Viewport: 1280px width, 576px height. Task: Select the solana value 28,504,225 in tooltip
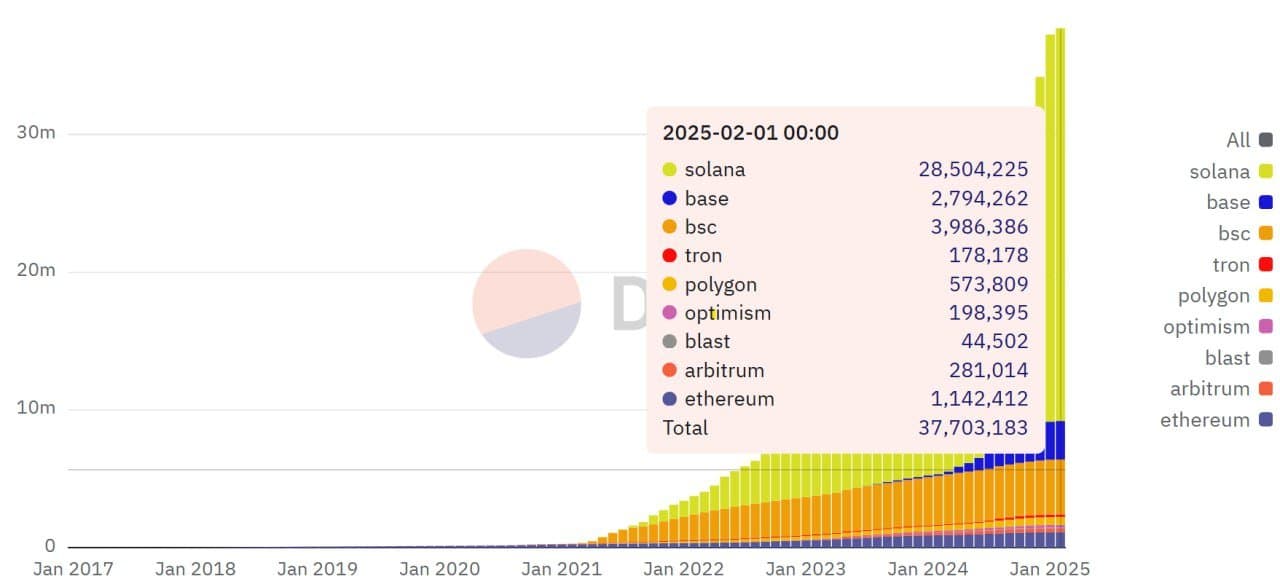pos(973,170)
